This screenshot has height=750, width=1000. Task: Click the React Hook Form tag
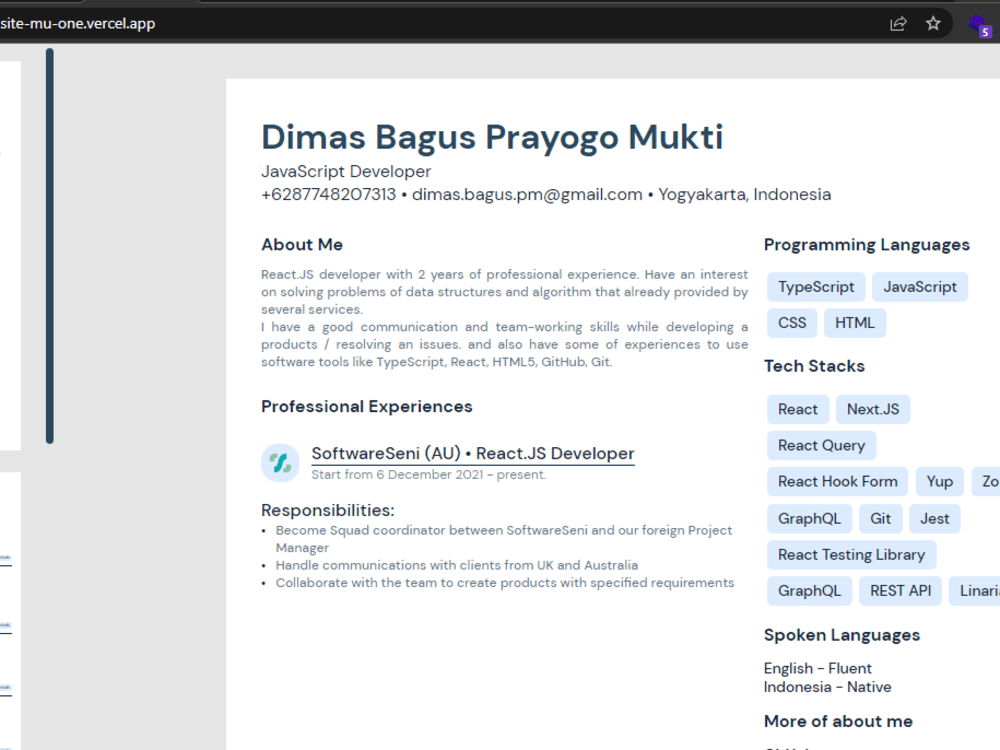point(837,481)
